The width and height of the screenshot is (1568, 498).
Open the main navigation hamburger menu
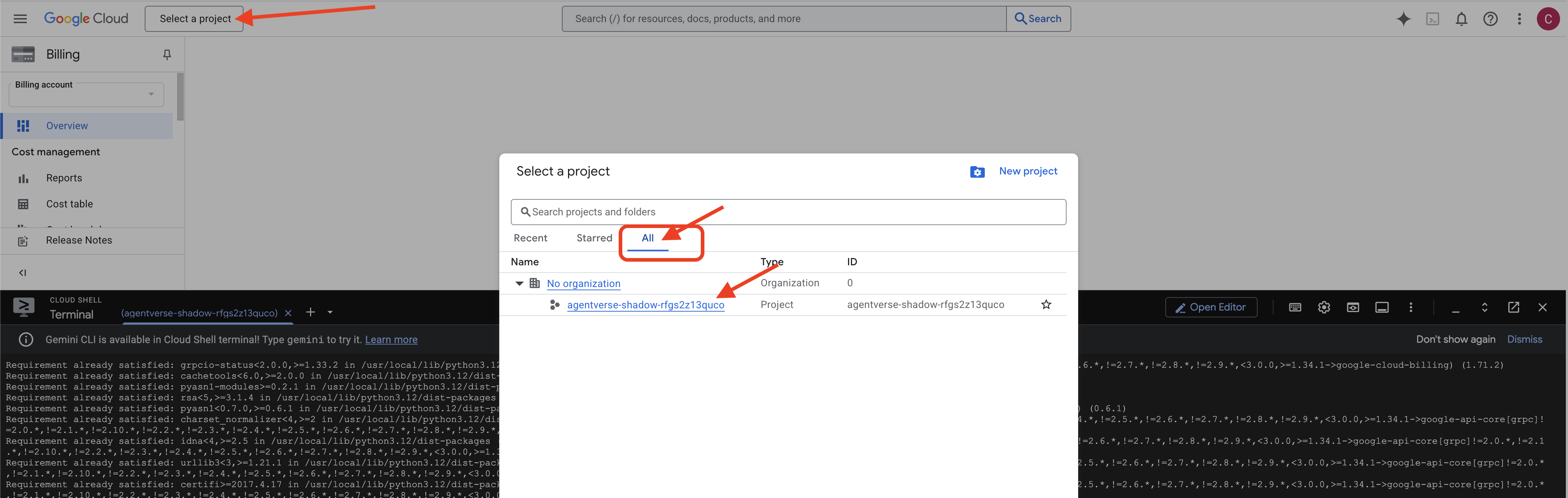(x=20, y=19)
